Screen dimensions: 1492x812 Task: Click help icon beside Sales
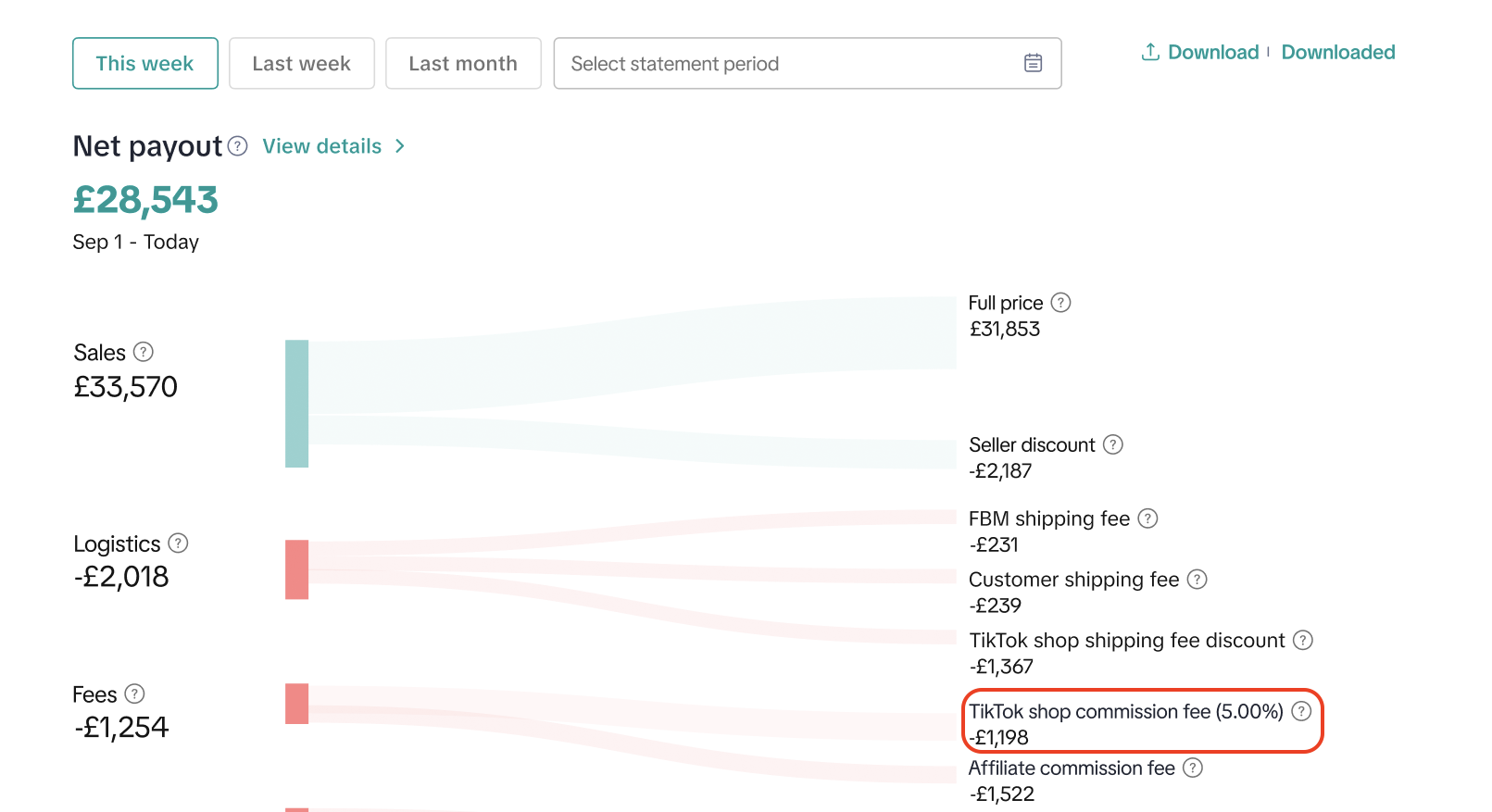[x=144, y=352]
